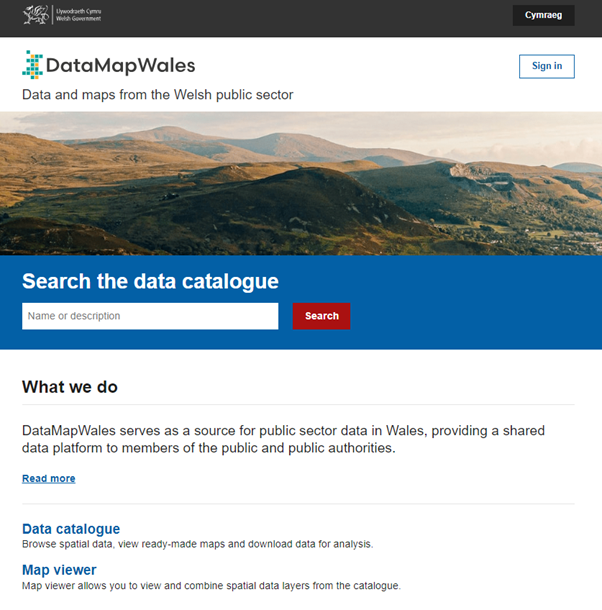The image size is (602, 610).
Task: Click 'Data and maps from the Welsh public sector' tagline
Action: [158, 95]
